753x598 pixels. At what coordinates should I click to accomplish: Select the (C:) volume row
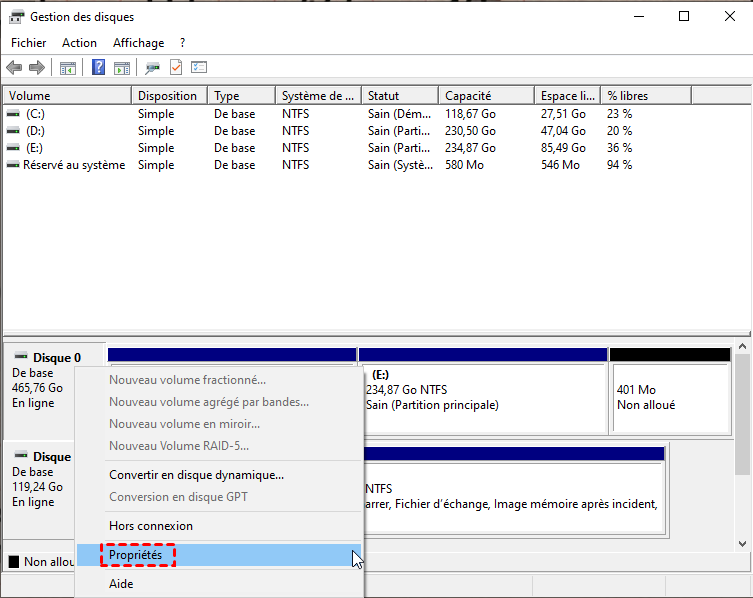point(36,114)
